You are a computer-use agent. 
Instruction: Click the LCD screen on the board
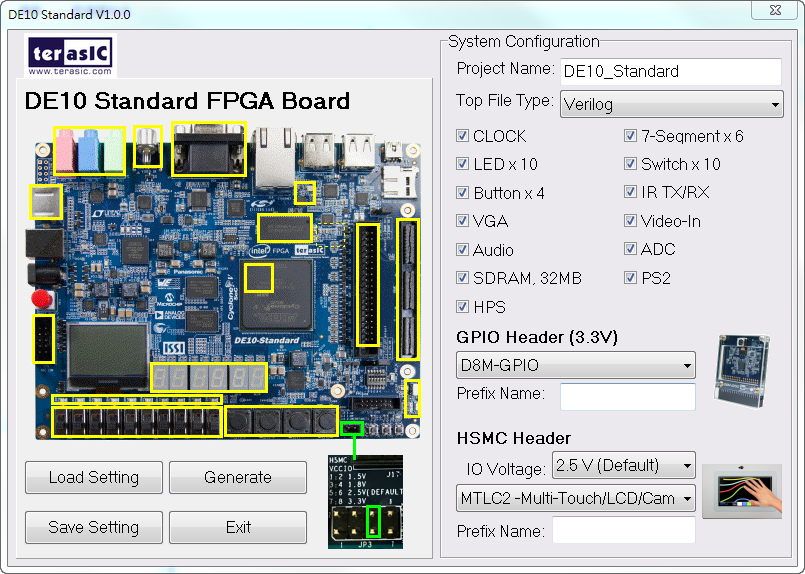[x=108, y=355]
